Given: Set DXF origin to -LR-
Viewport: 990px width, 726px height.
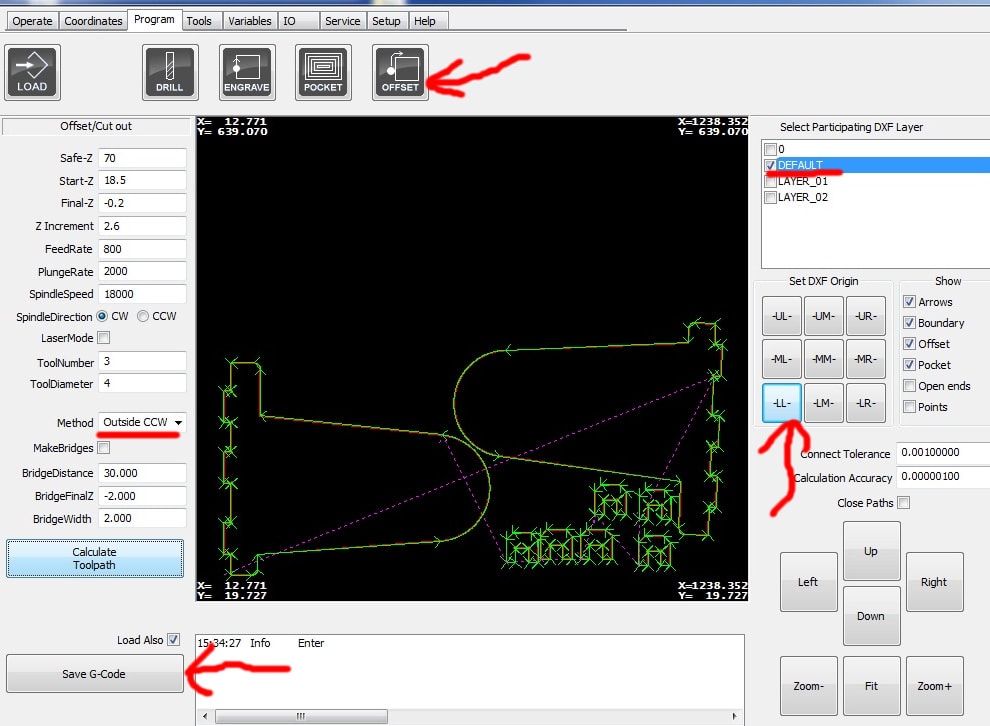Looking at the screenshot, I should tap(866, 403).
